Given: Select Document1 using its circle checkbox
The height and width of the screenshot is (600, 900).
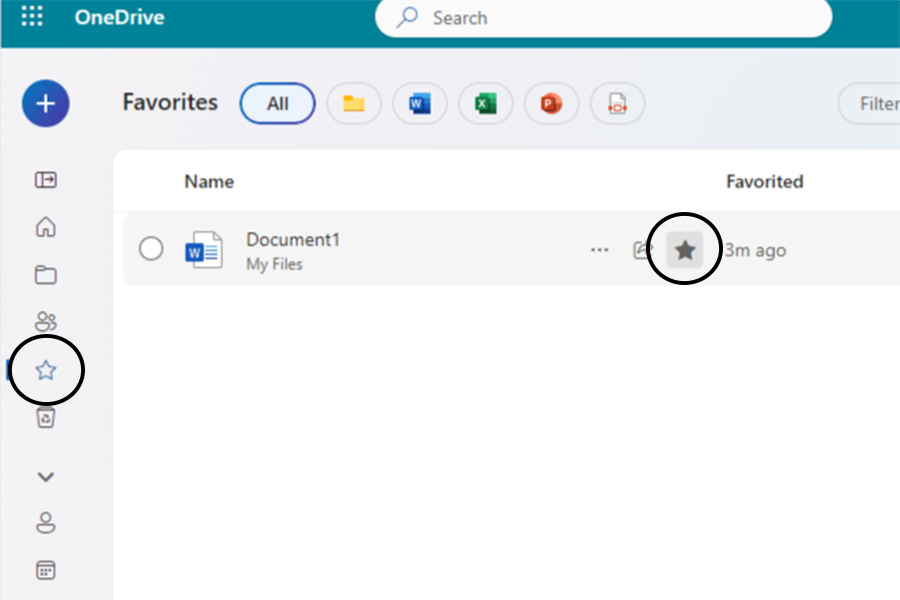Looking at the screenshot, I should (x=151, y=249).
